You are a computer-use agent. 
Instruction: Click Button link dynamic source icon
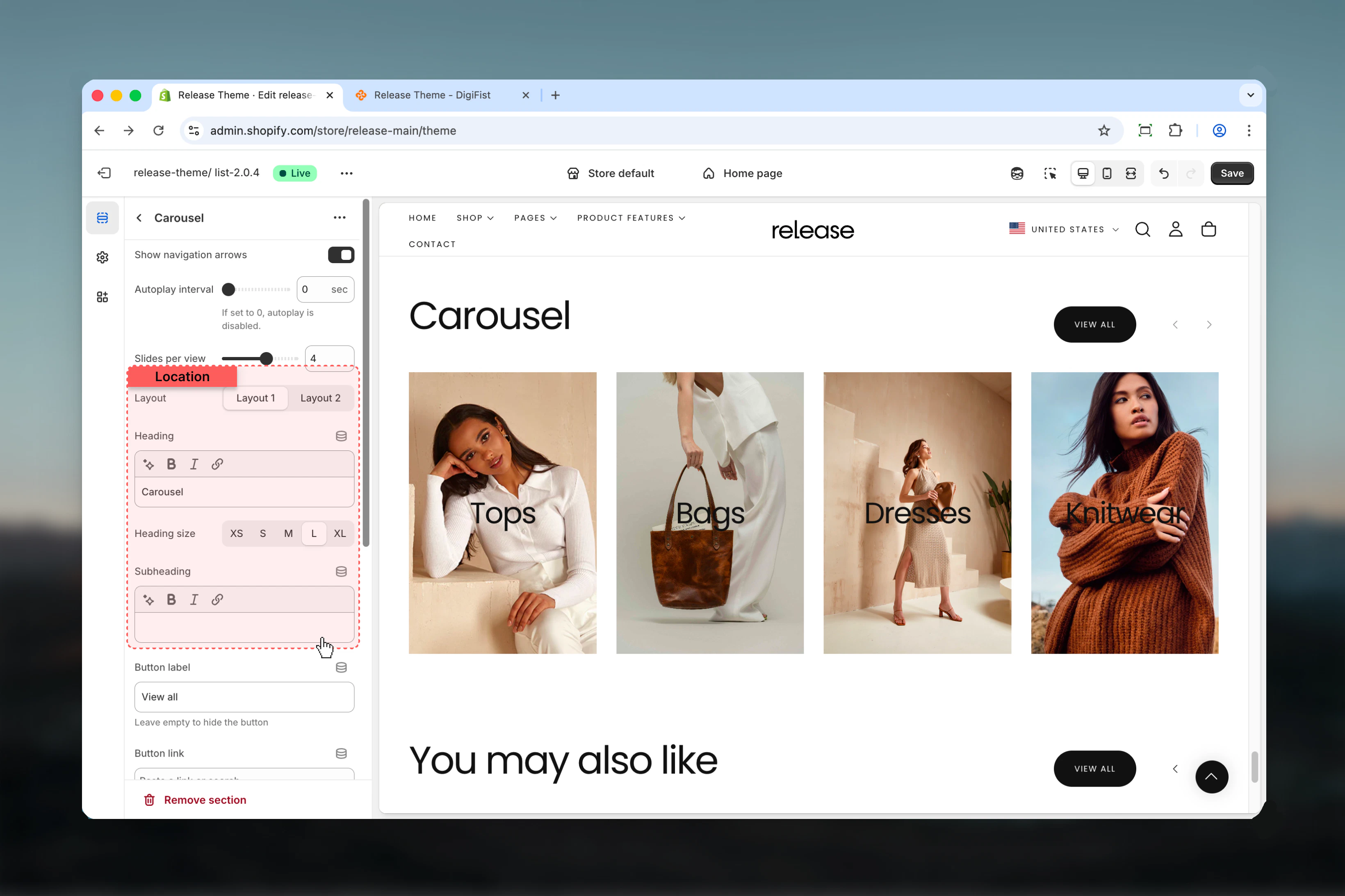[341, 753]
